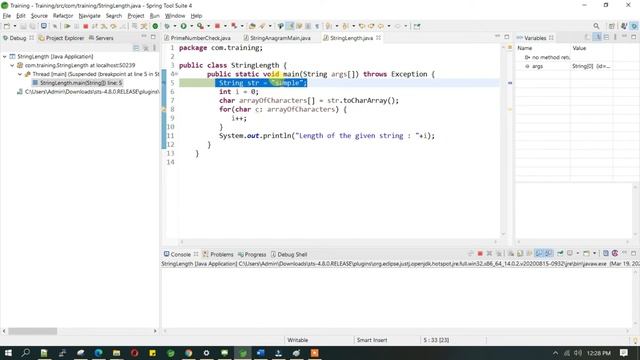Click the Search magnifier icon in toolbar
Viewport: 640px width, 360px height.
click(596, 26)
